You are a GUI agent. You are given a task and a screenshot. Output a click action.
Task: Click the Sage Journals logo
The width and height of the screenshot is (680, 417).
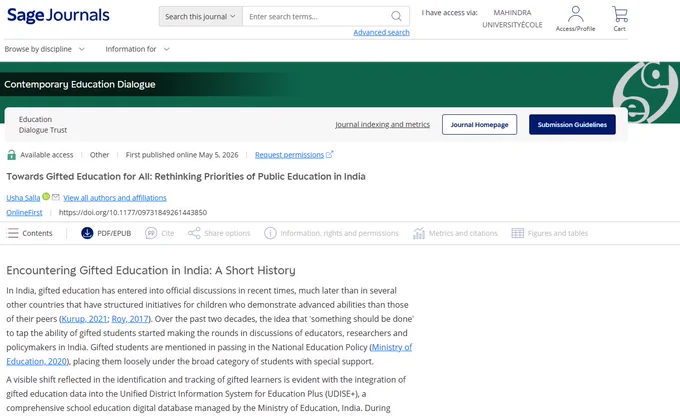coord(58,16)
